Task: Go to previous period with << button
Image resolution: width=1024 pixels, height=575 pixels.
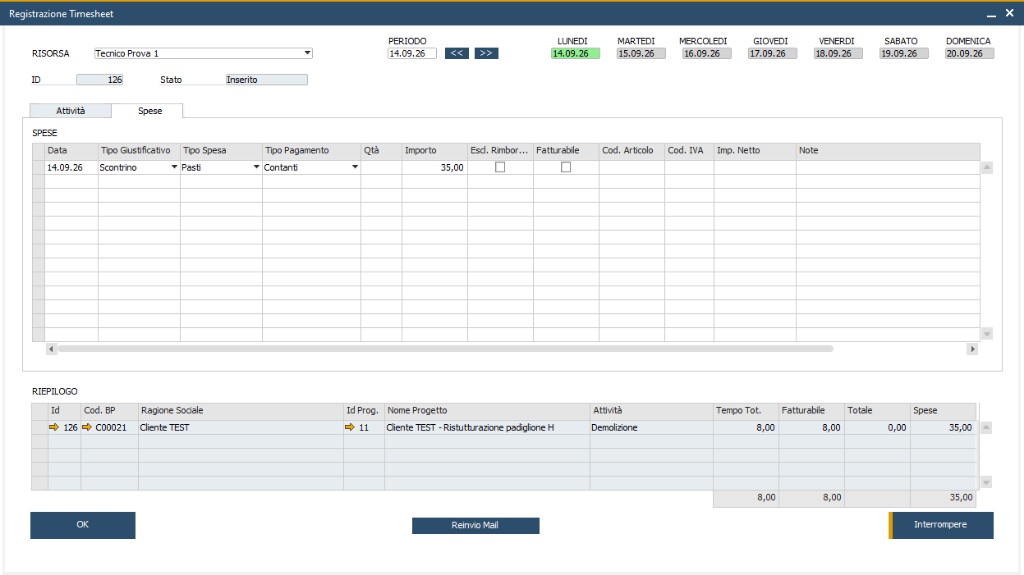Action: tap(456, 54)
